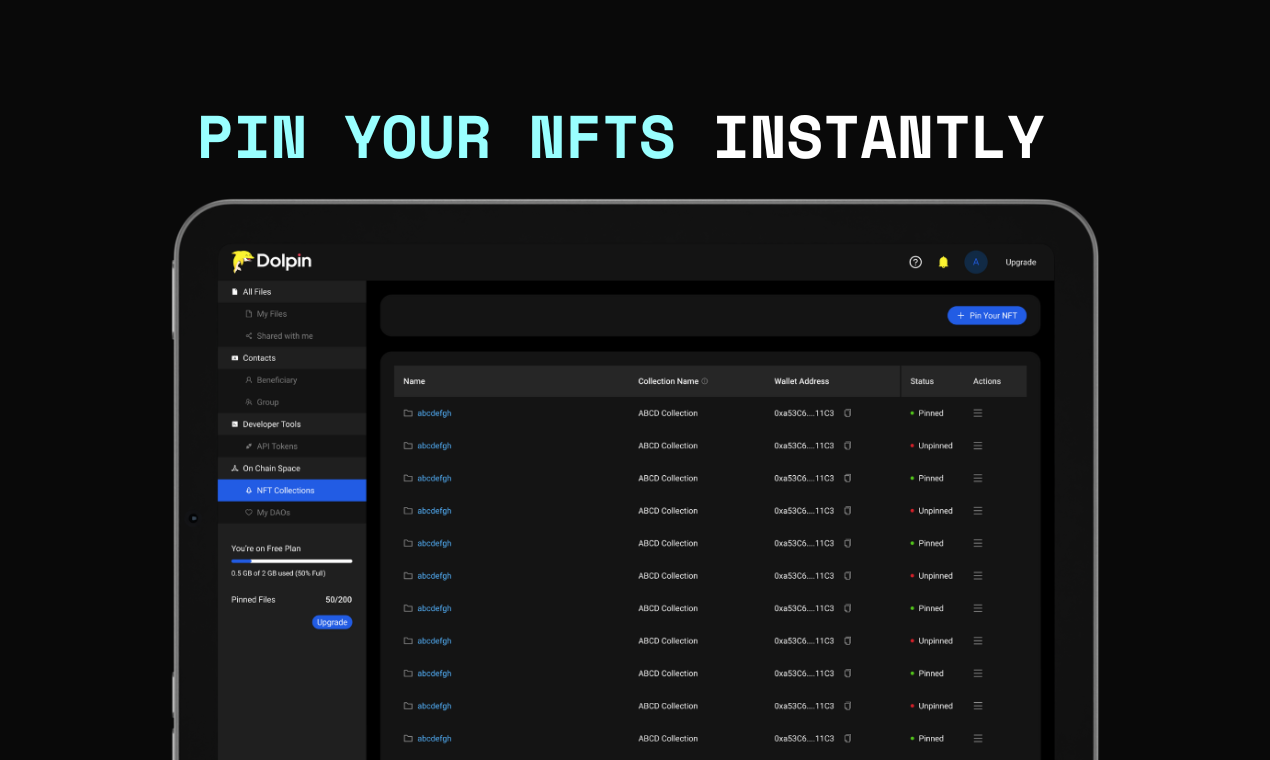1270x760 pixels.
Task: Open the help question mark icon
Action: 915,262
